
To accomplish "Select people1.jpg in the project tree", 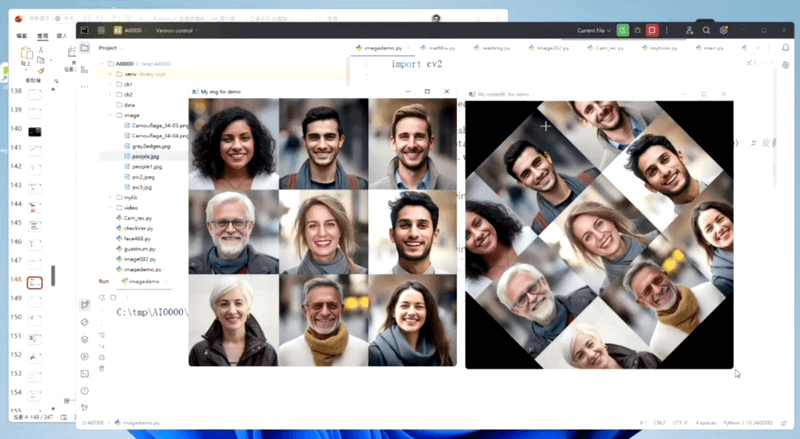I will click(137, 166).
